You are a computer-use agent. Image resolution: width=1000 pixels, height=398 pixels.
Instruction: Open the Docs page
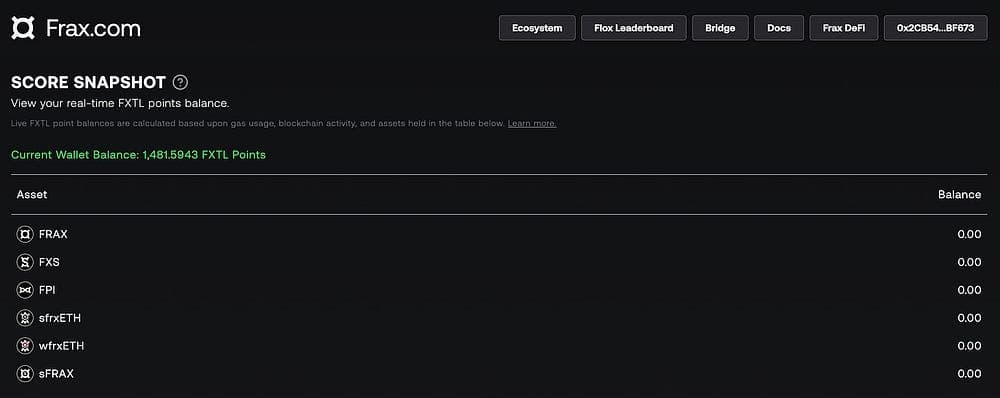[x=779, y=28]
